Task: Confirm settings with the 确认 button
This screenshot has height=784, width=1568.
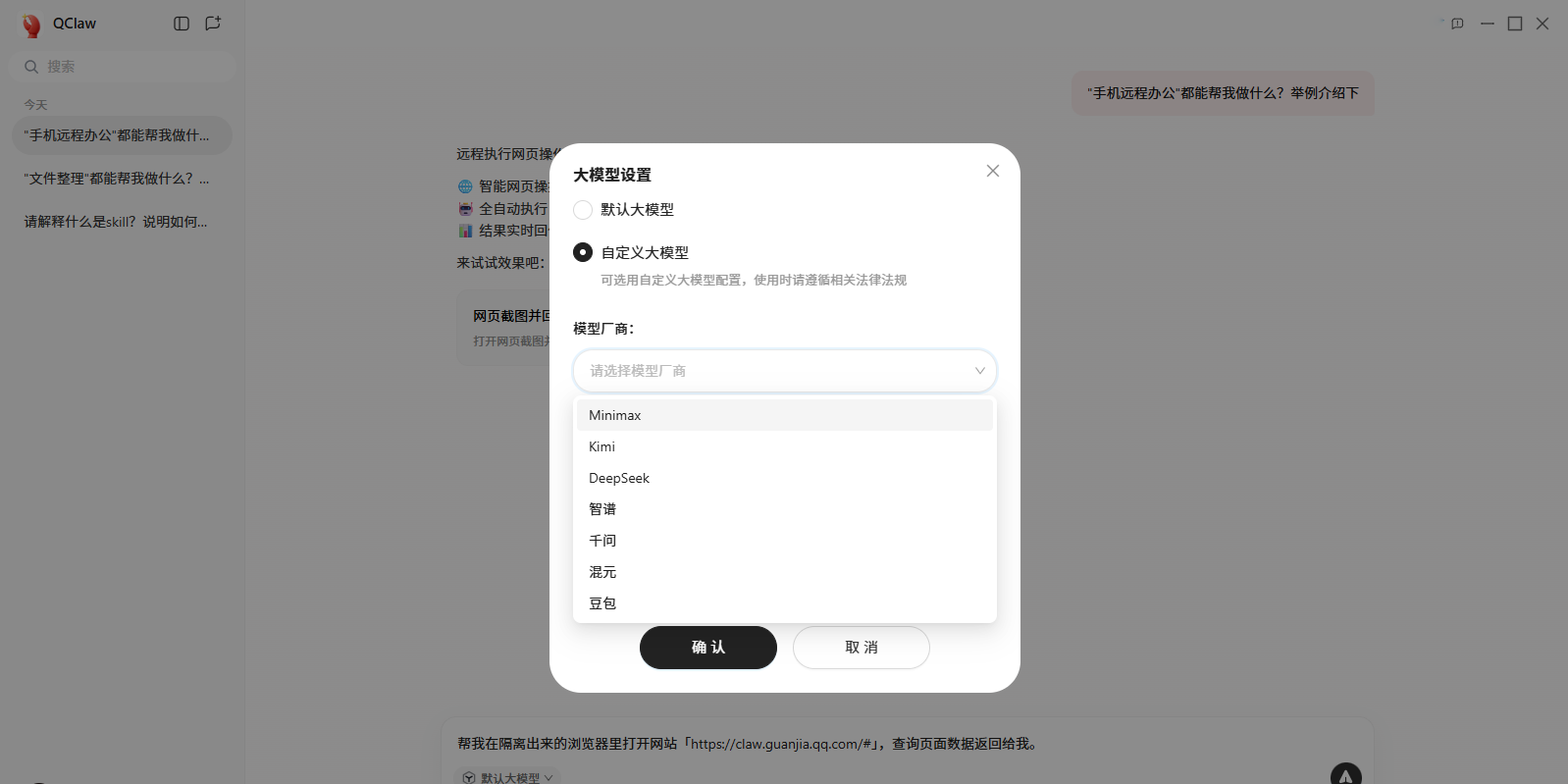Action: tap(708, 648)
